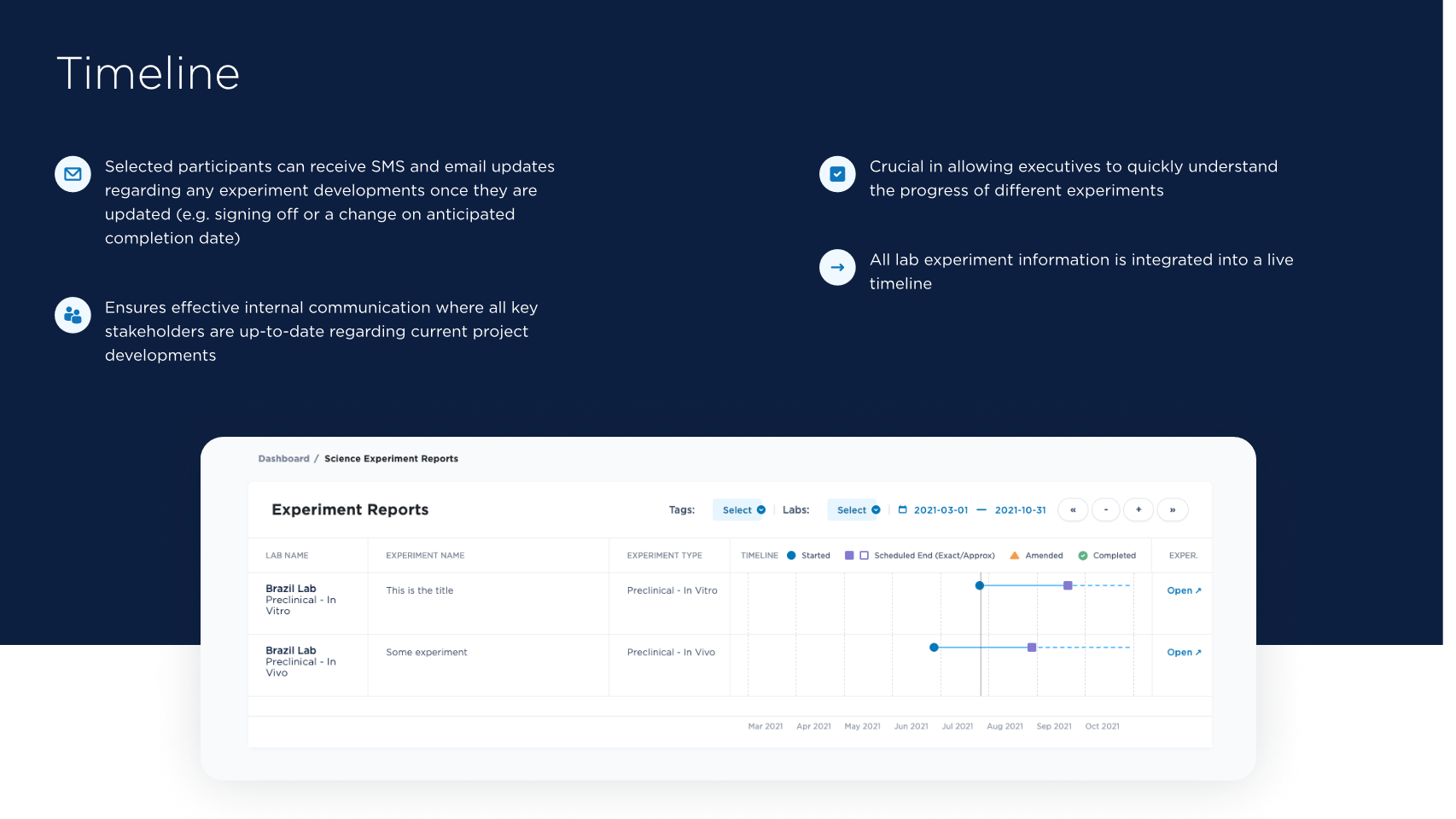Zoom out timeline with minus button
This screenshot has width=1456, height=819.
pyautogui.click(x=1106, y=509)
